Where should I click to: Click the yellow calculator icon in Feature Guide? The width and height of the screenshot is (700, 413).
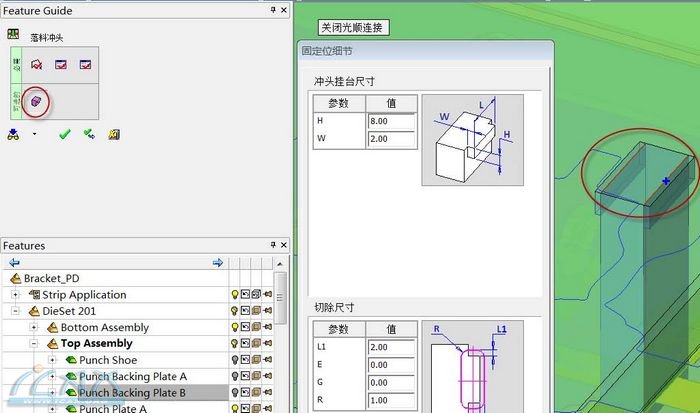point(114,134)
